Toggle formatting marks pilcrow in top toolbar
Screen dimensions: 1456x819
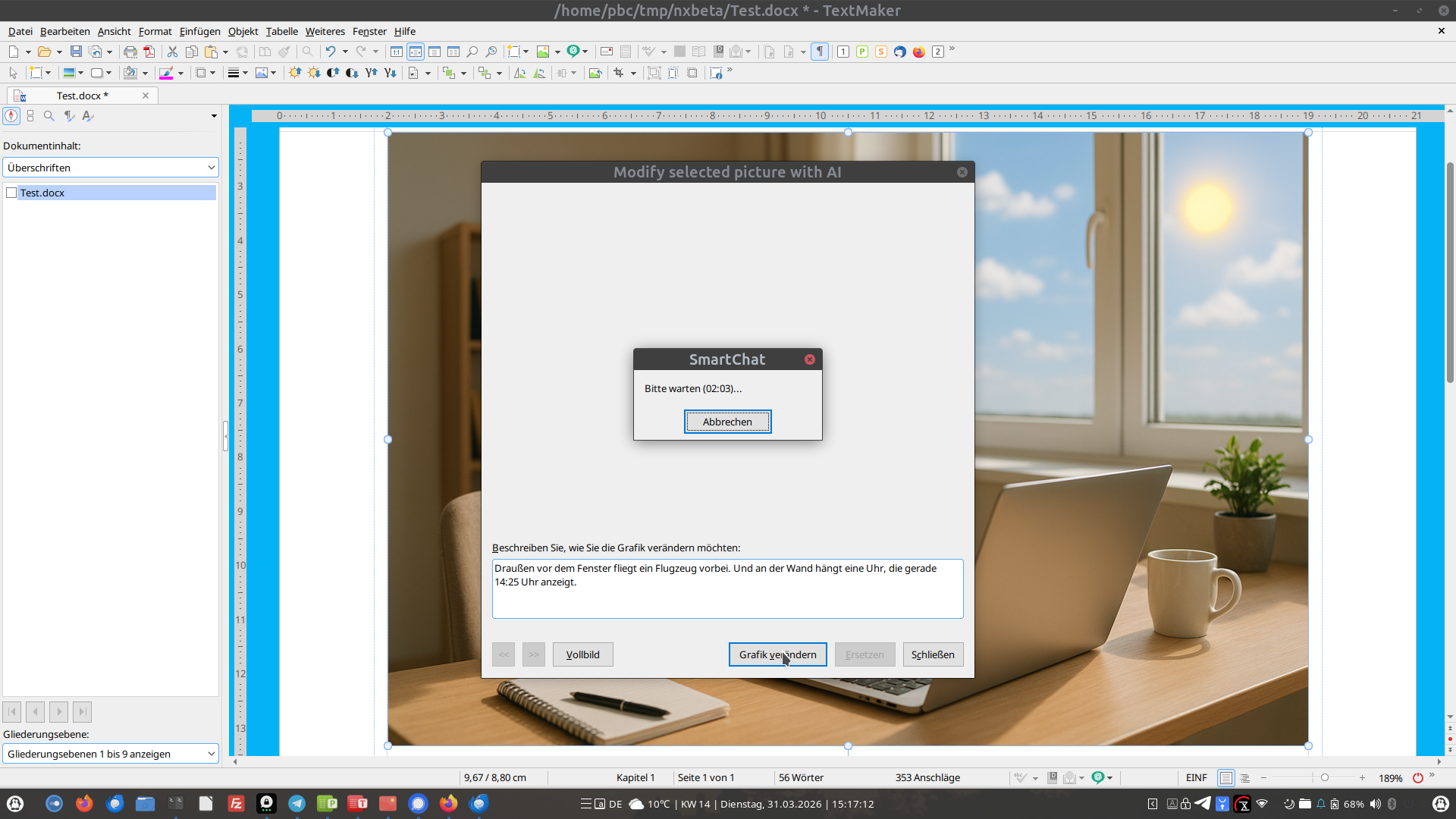point(820,52)
